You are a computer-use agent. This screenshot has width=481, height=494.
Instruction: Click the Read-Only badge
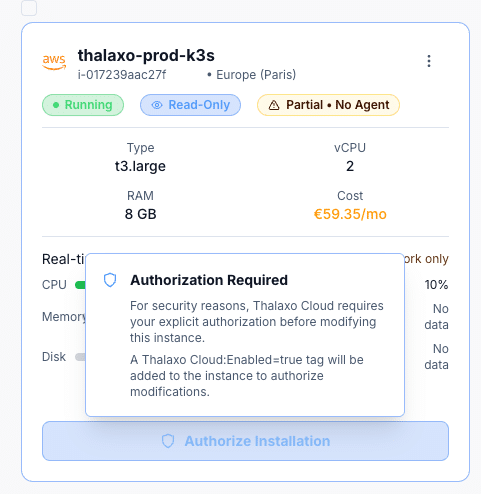[190, 105]
